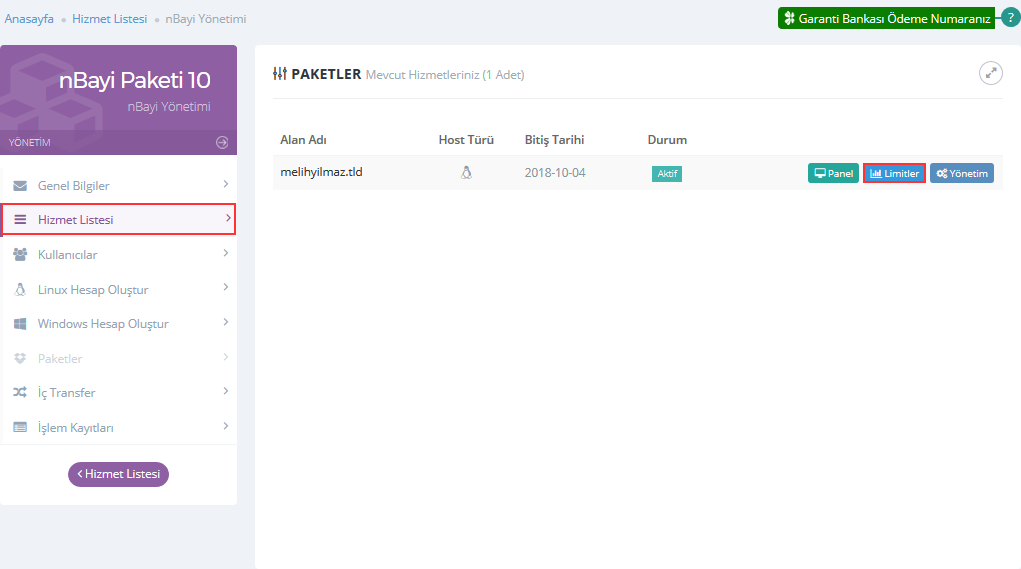Viewport: 1021px width, 569px height.
Task: Open Windows Hesap Oluştur menu item
Action: point(103,324)
